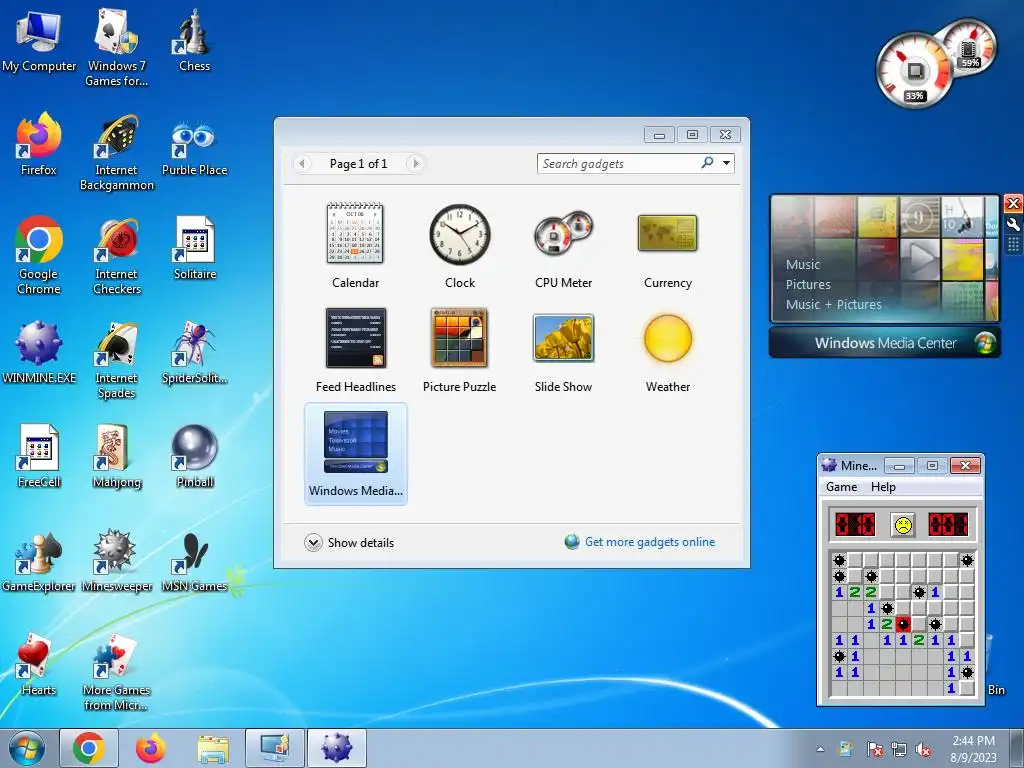Image resolution: width=1024 pixels, height=768 pixels.
Task: Open the WINMINE.EXE desktop icon
Action: tap(39, 351)
